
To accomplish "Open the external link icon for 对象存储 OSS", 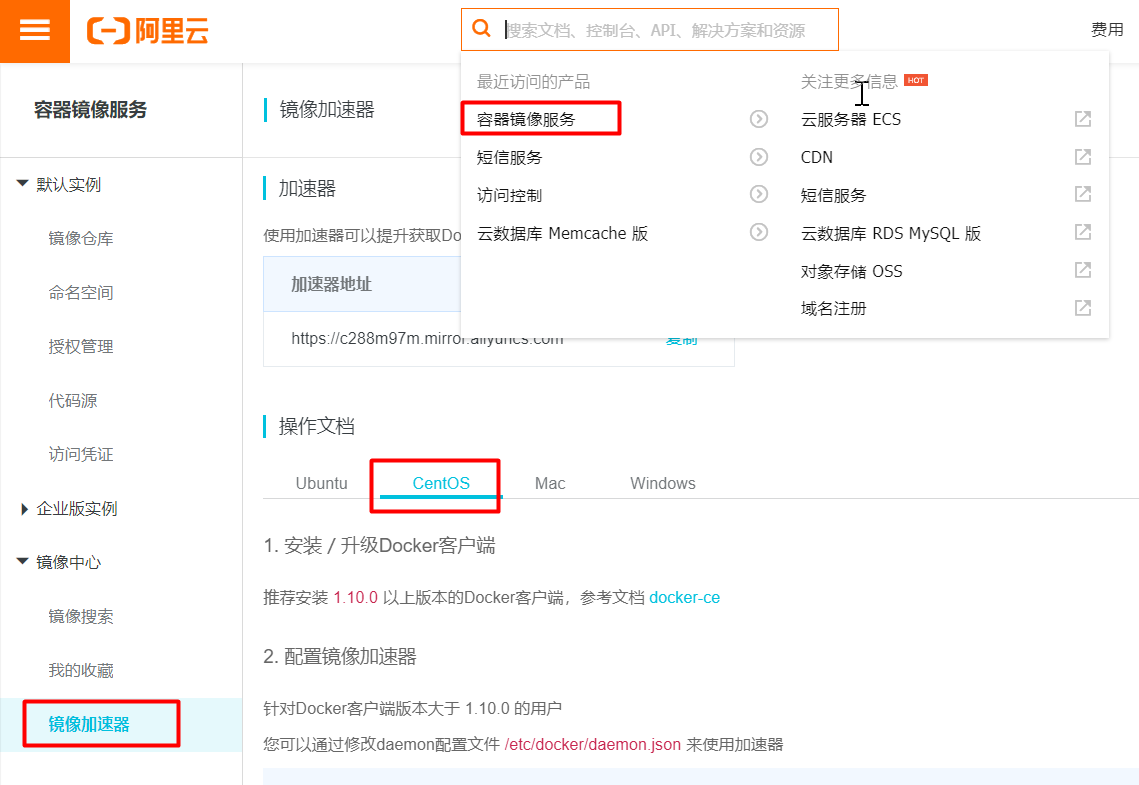I will pyautogui.click(x=1082, y=270).
